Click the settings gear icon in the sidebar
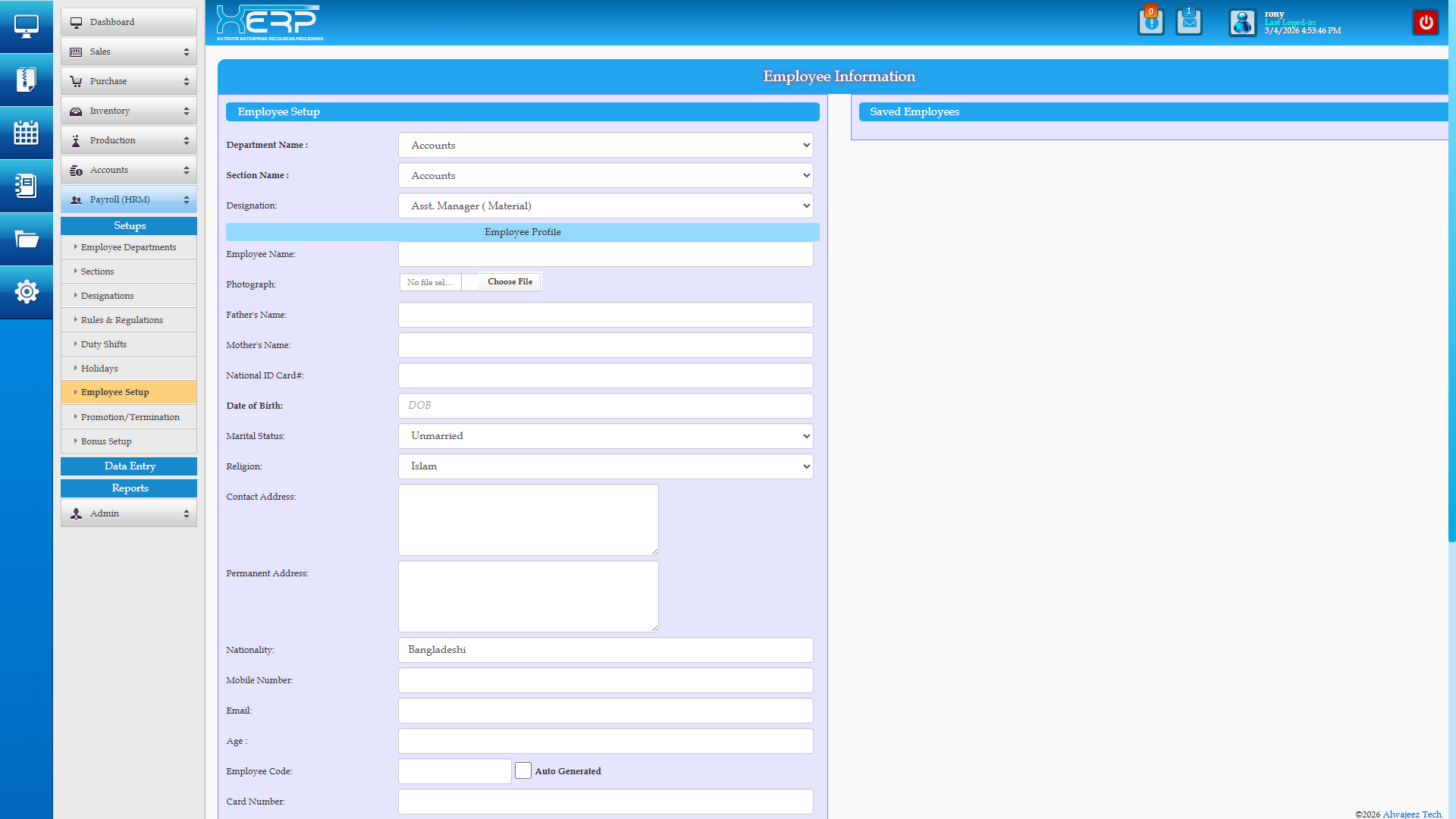 pos(26,292)
